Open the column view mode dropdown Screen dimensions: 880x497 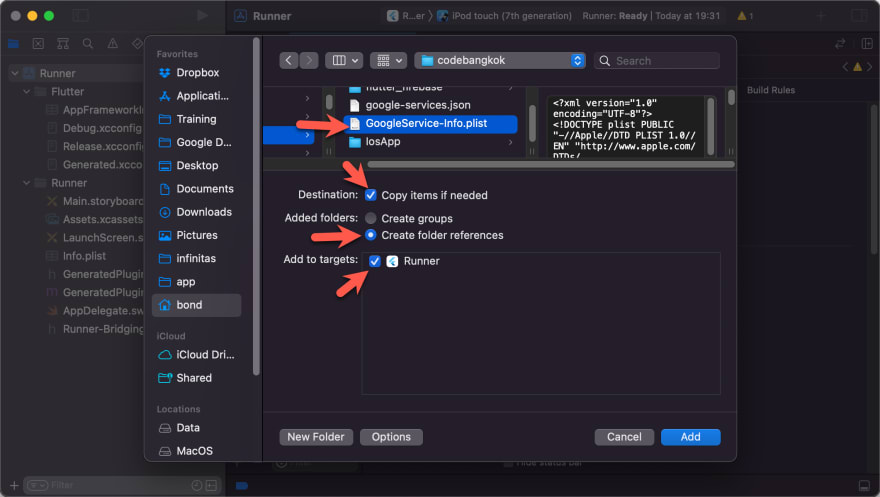(344, 61)
